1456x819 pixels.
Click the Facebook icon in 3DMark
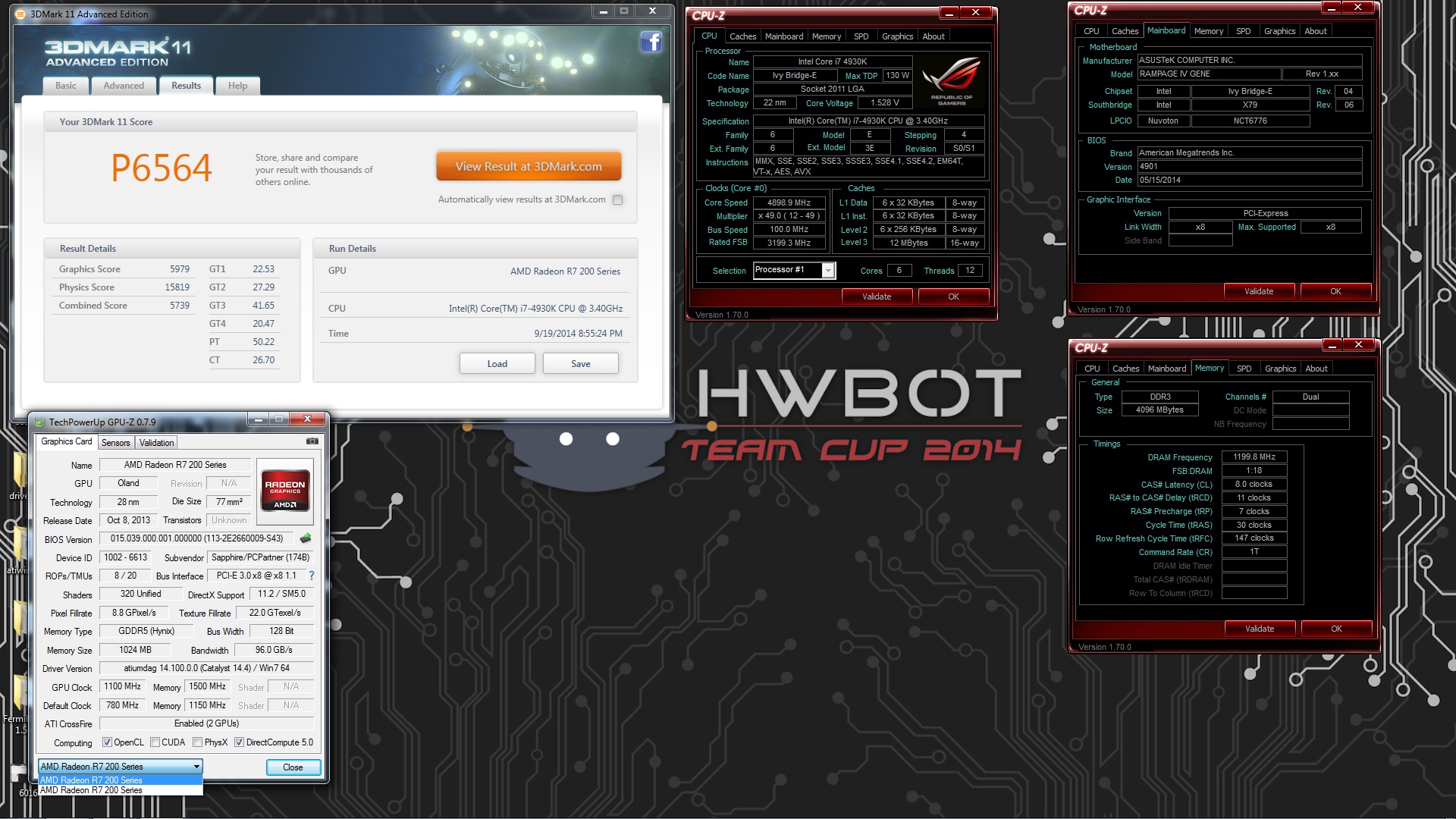pos(651,42)
